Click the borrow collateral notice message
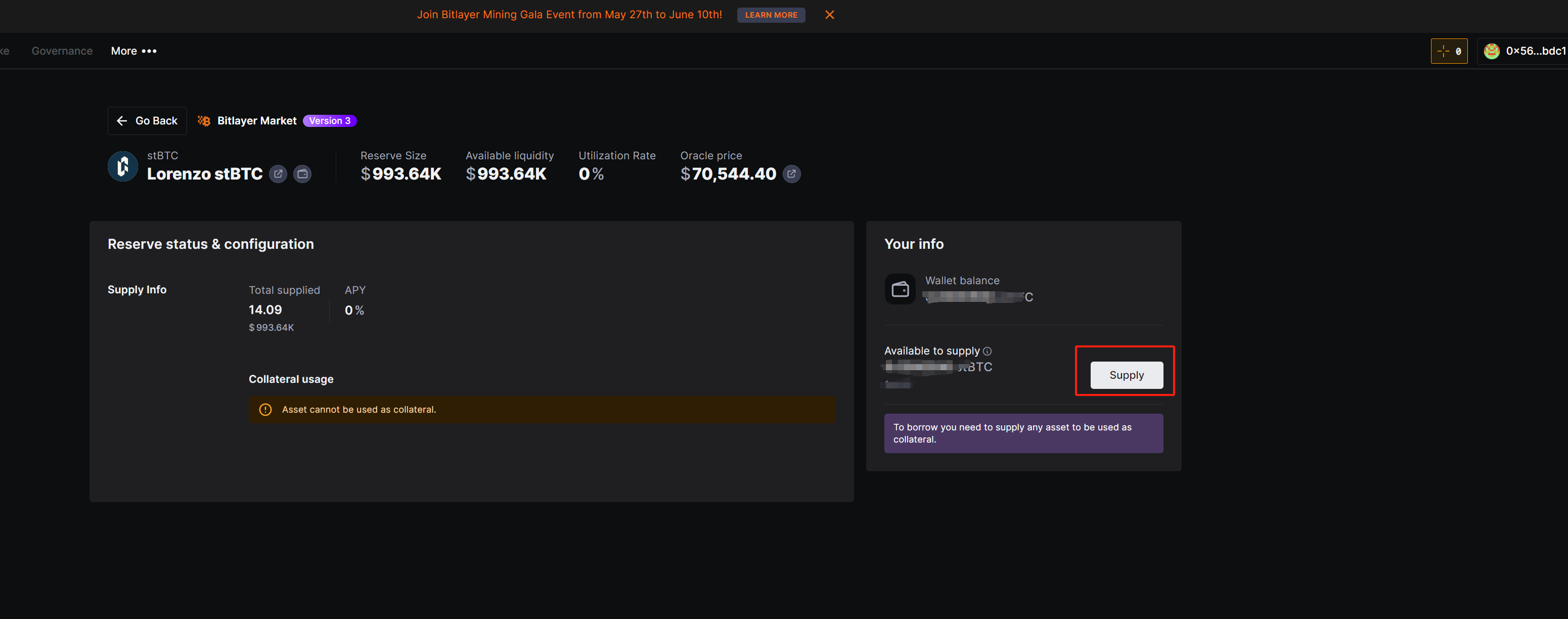Screen dimensions: 1568x619 tap(1023, 433)
